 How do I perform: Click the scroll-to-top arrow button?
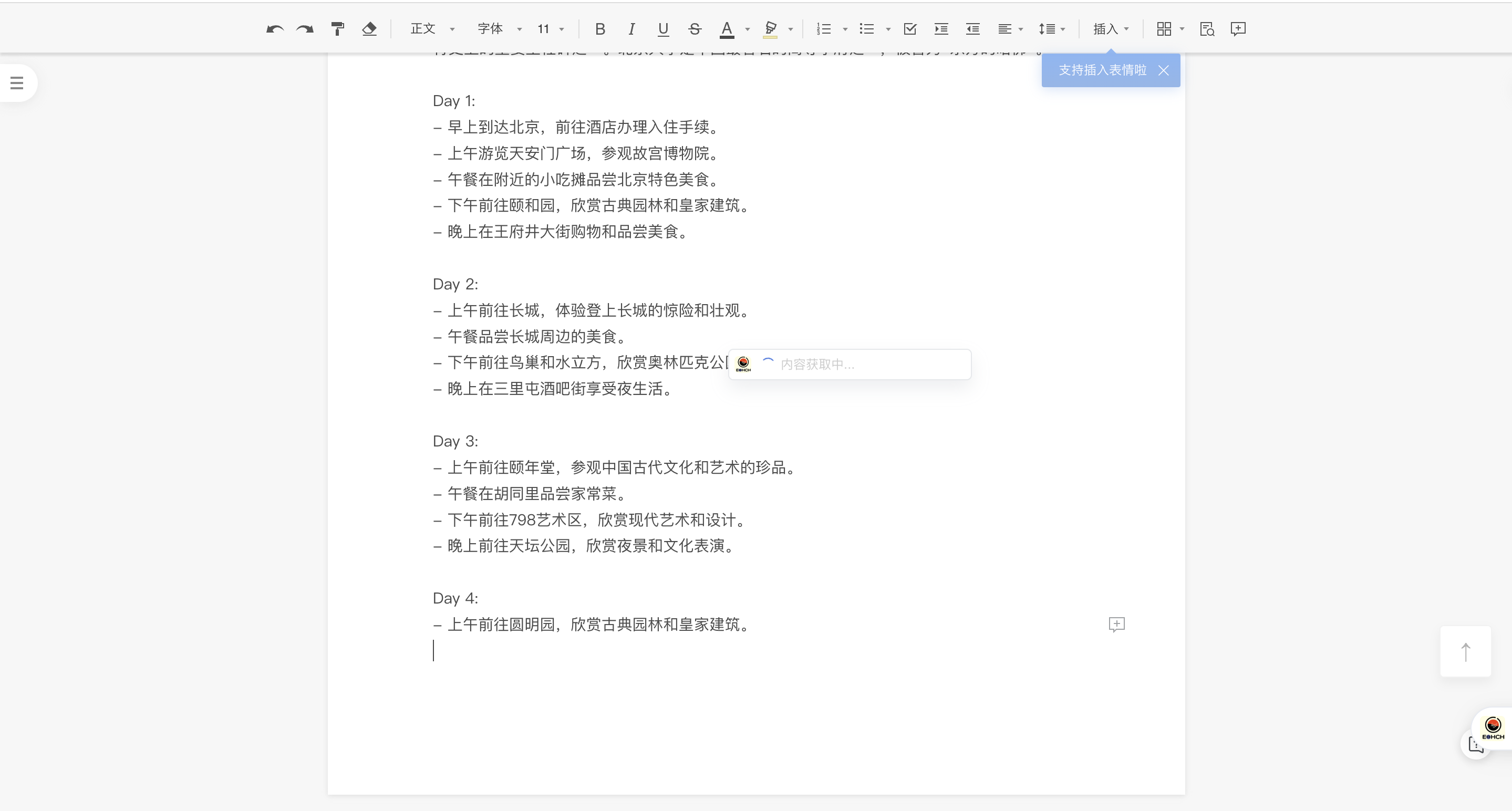point(1465,651)
